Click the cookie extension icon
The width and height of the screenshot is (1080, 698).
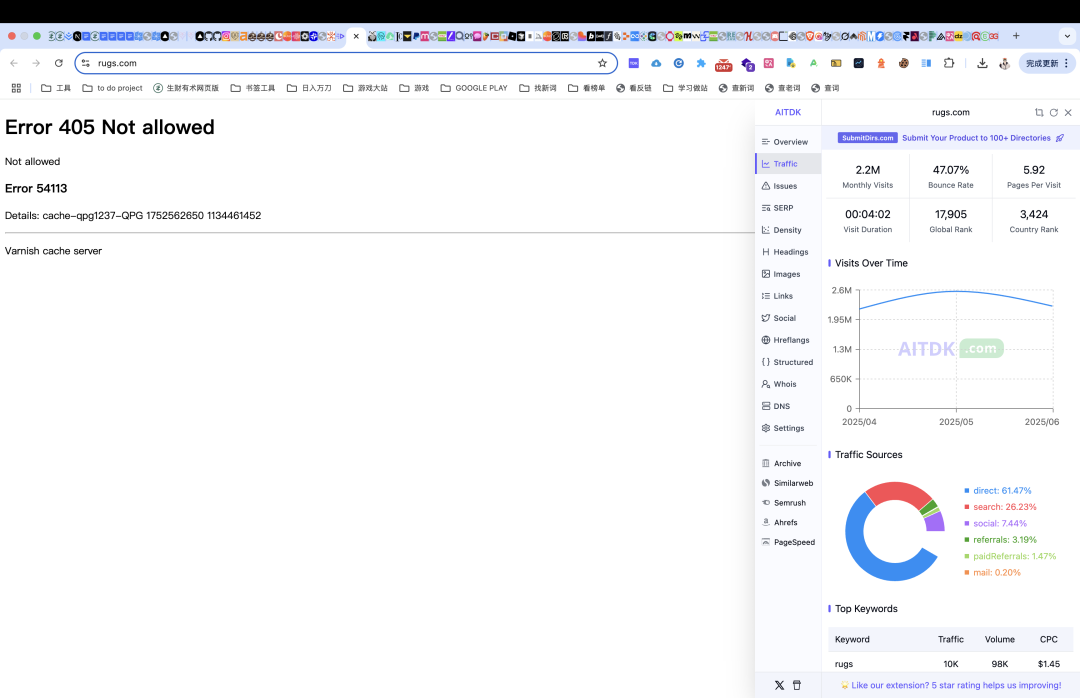904,63
